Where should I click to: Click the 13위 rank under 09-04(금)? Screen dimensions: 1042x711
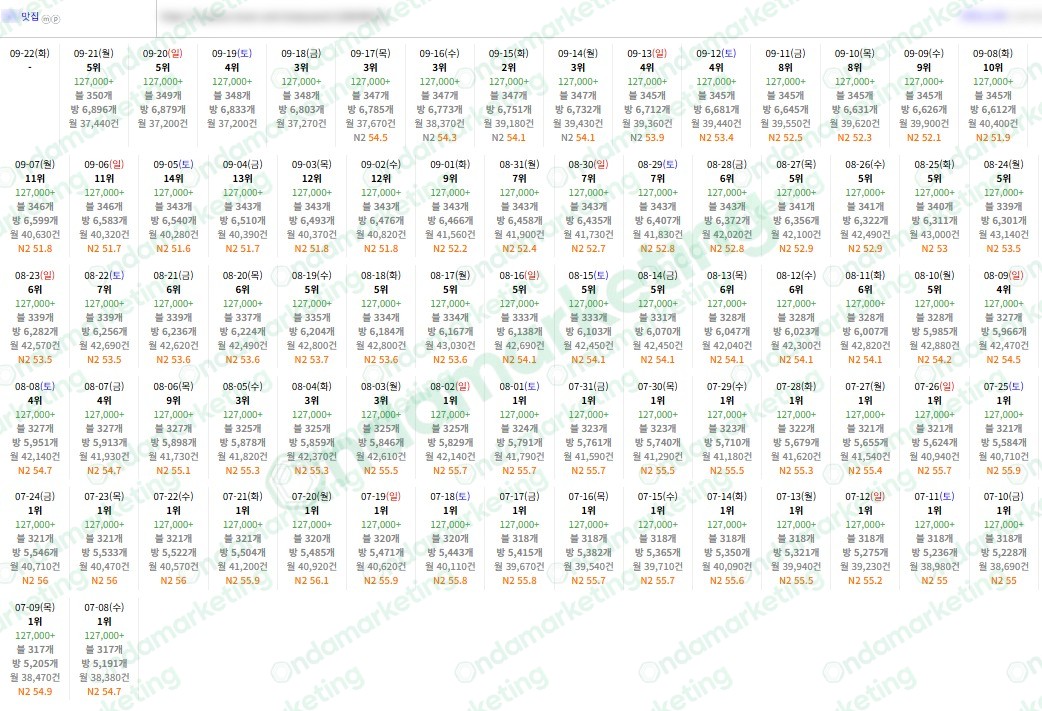coord(243,178)
